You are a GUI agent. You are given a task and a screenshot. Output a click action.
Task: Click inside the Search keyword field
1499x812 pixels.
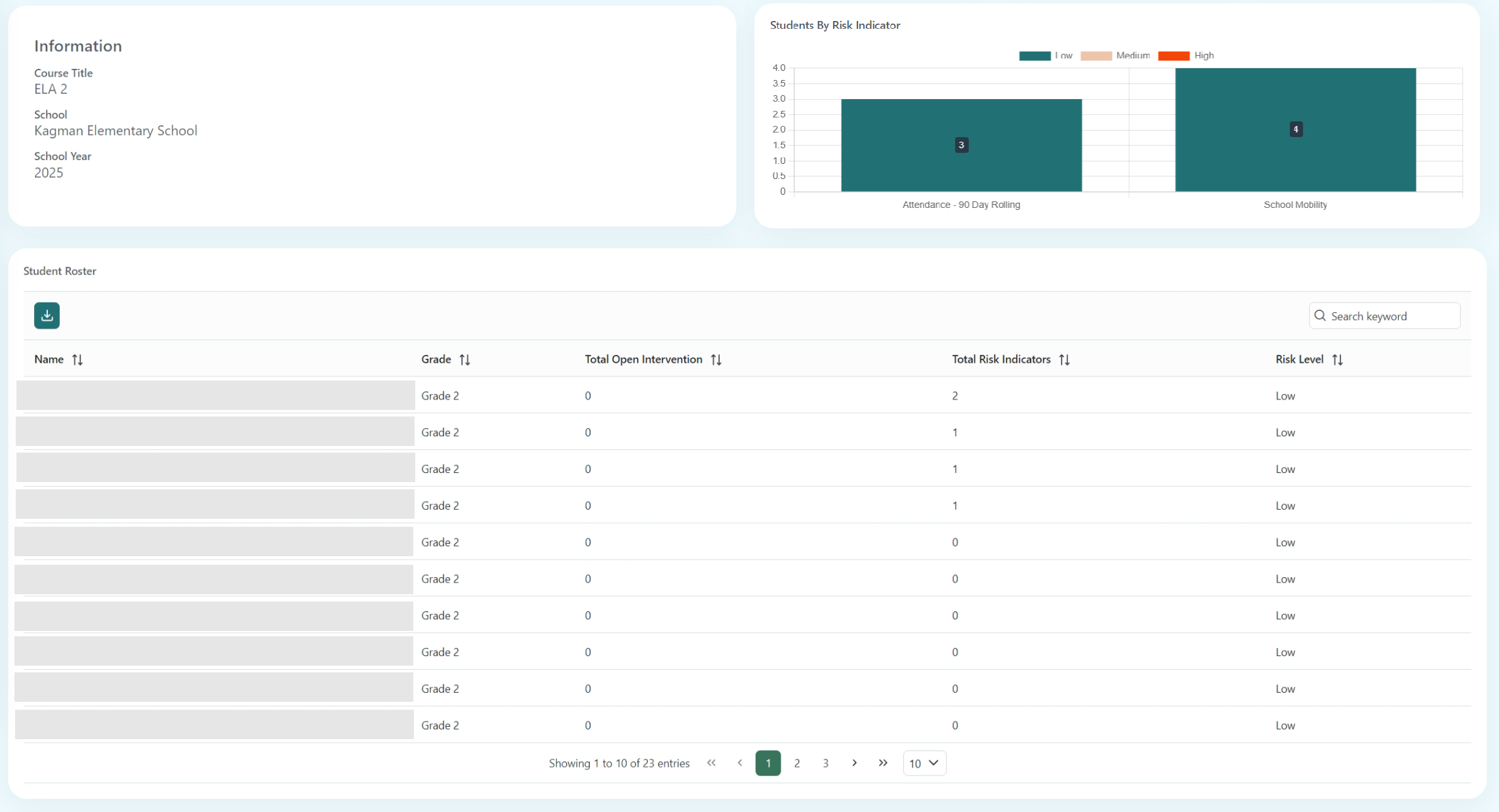coord(1384,315)
